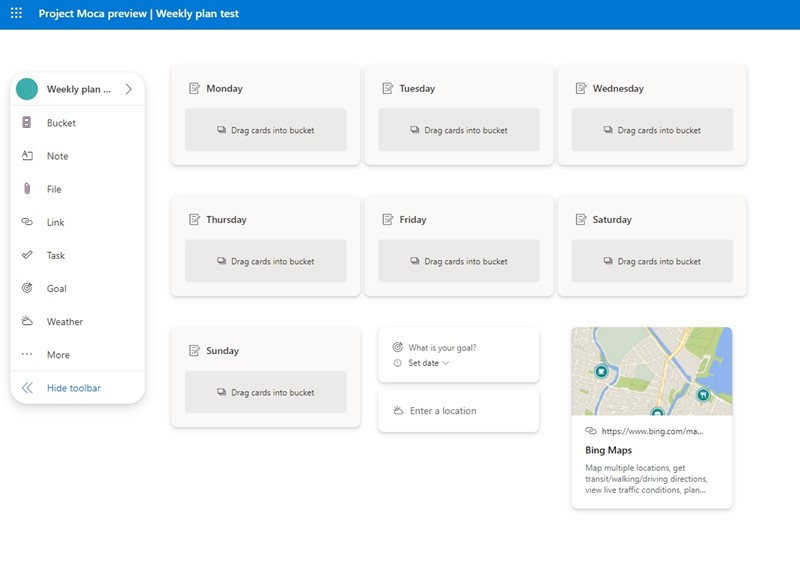Click the 'What is your goal?' field
Image resolution: width=800 pixels, height=568 pixels.
click(442, 347)
